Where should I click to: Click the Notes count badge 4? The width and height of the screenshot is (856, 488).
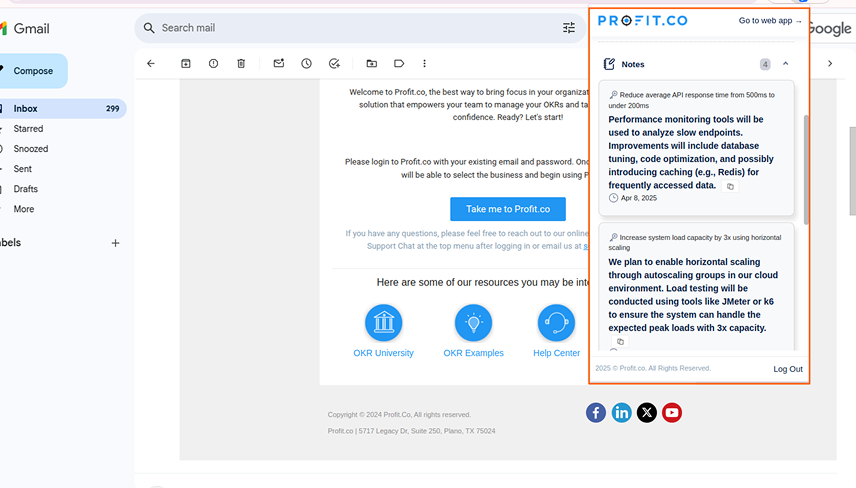point(765,64)
